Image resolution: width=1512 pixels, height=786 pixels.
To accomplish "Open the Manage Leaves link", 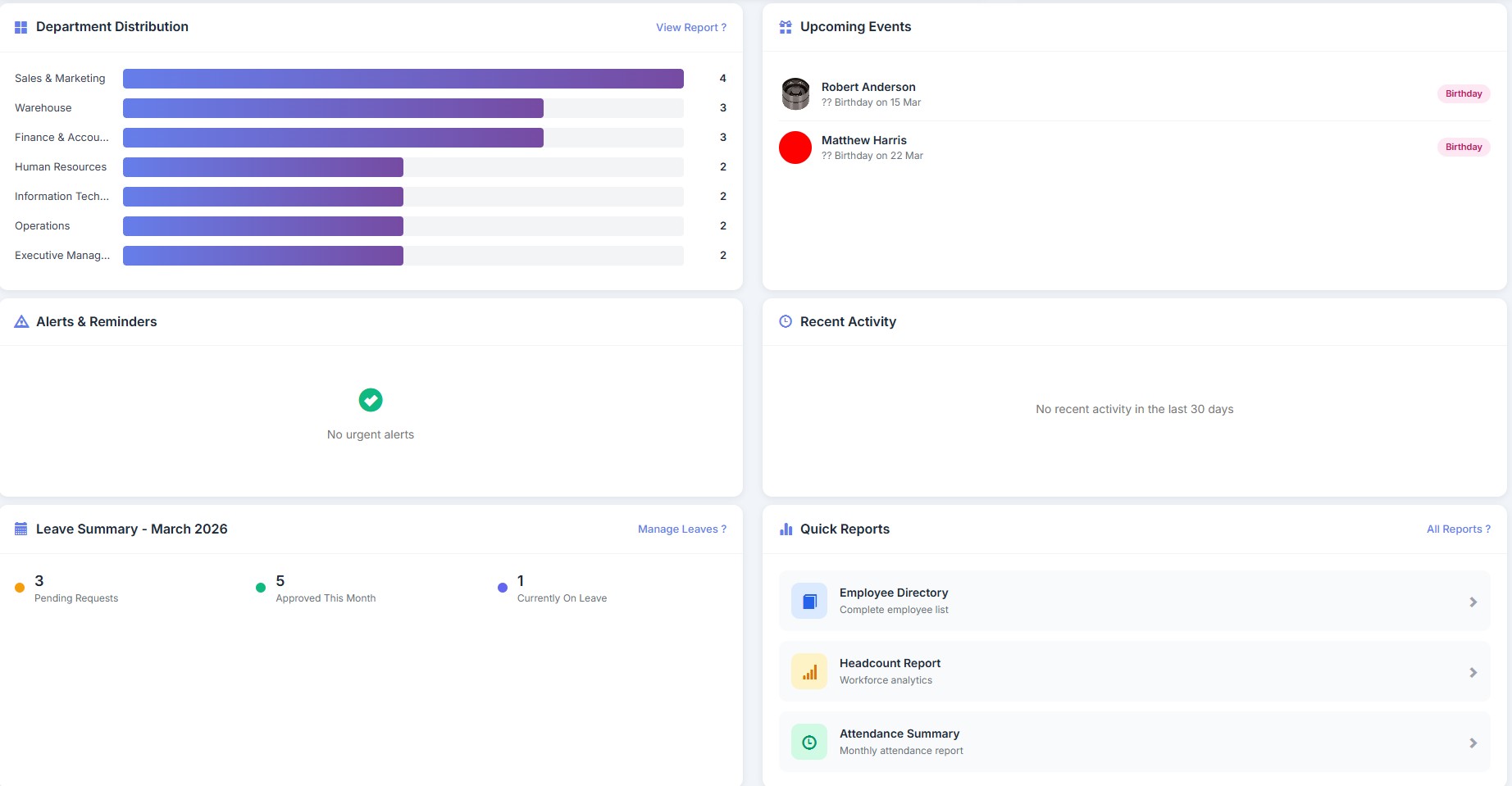I will point(681,529).
